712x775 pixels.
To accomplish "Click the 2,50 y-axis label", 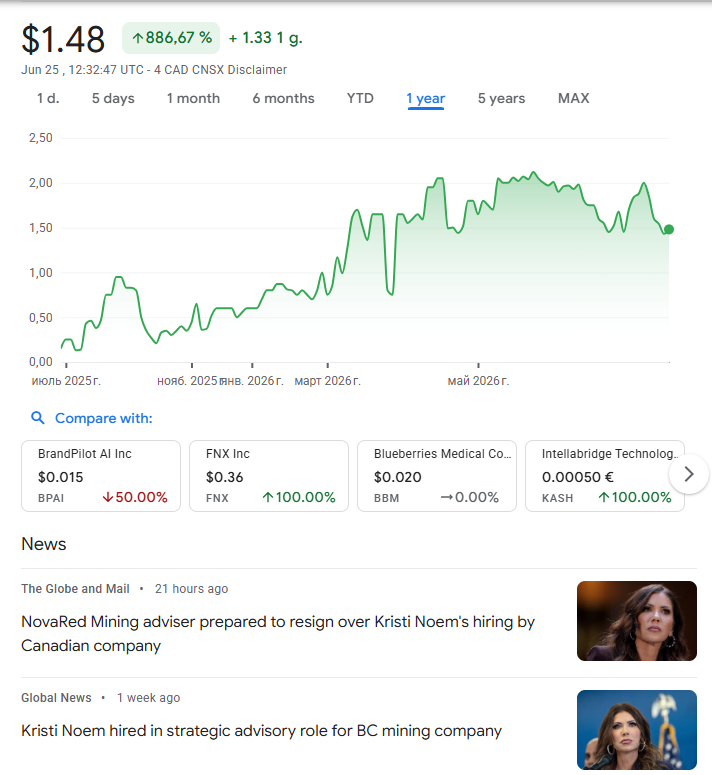I will pyautogui.click(x=41, y=138).
